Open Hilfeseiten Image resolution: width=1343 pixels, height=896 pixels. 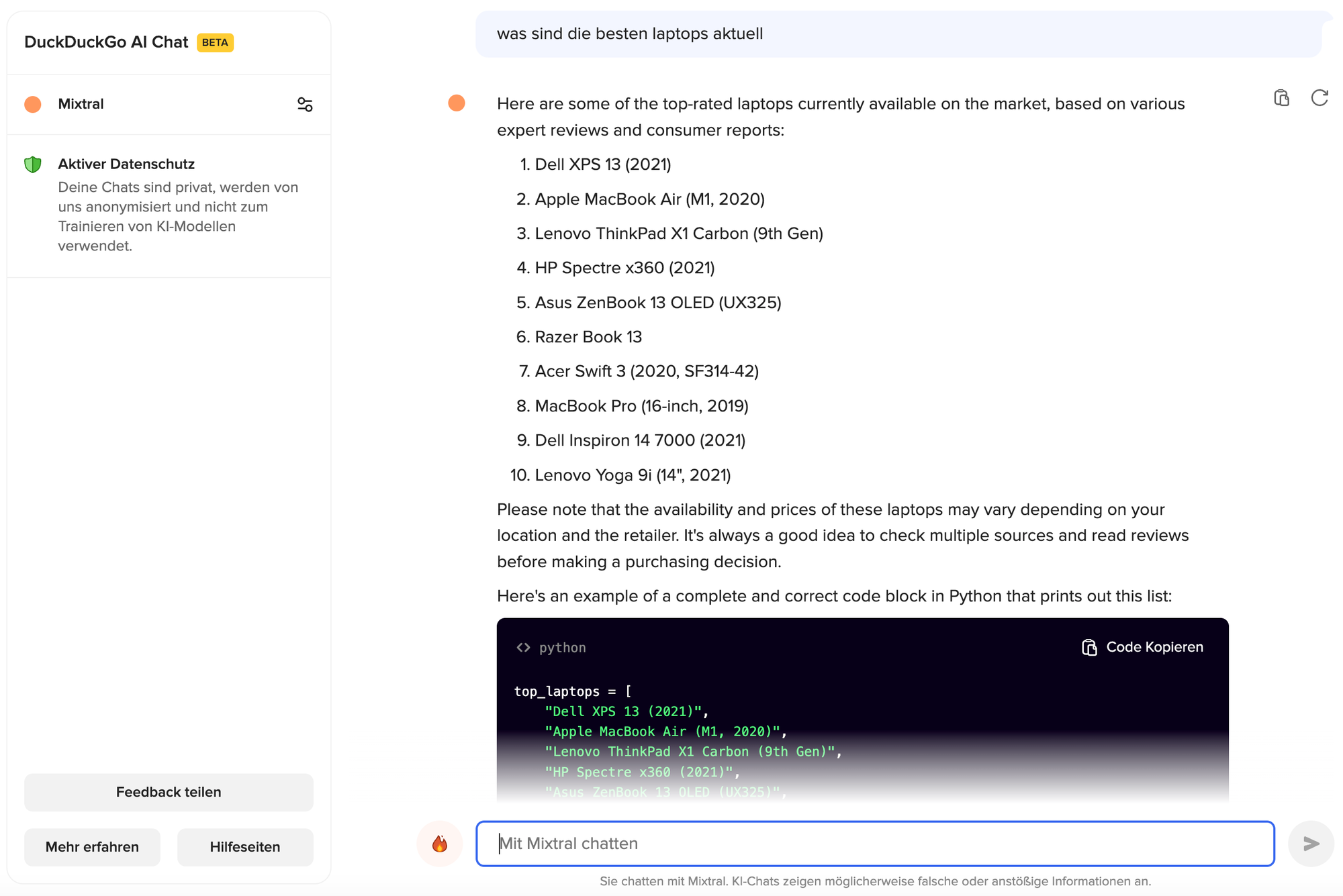[x=245, y=847]
